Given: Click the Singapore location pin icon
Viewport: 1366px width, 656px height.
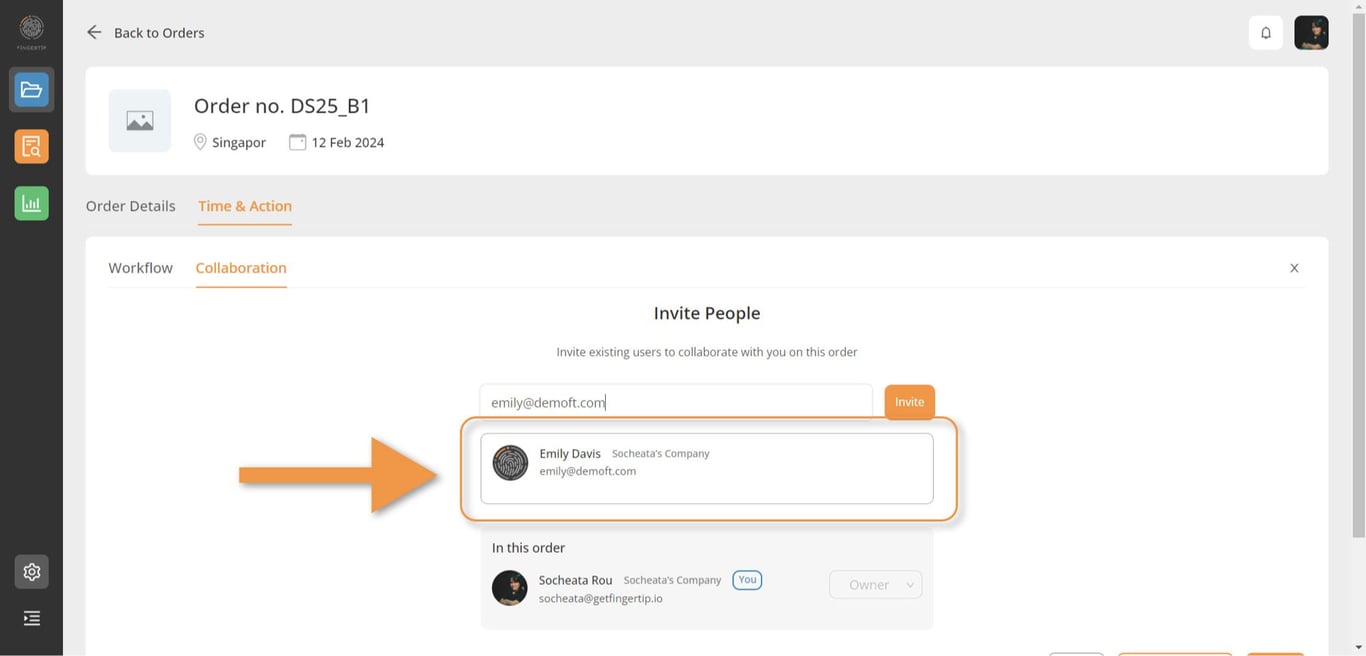Looking at the screenshot, I should click(200, 141).
